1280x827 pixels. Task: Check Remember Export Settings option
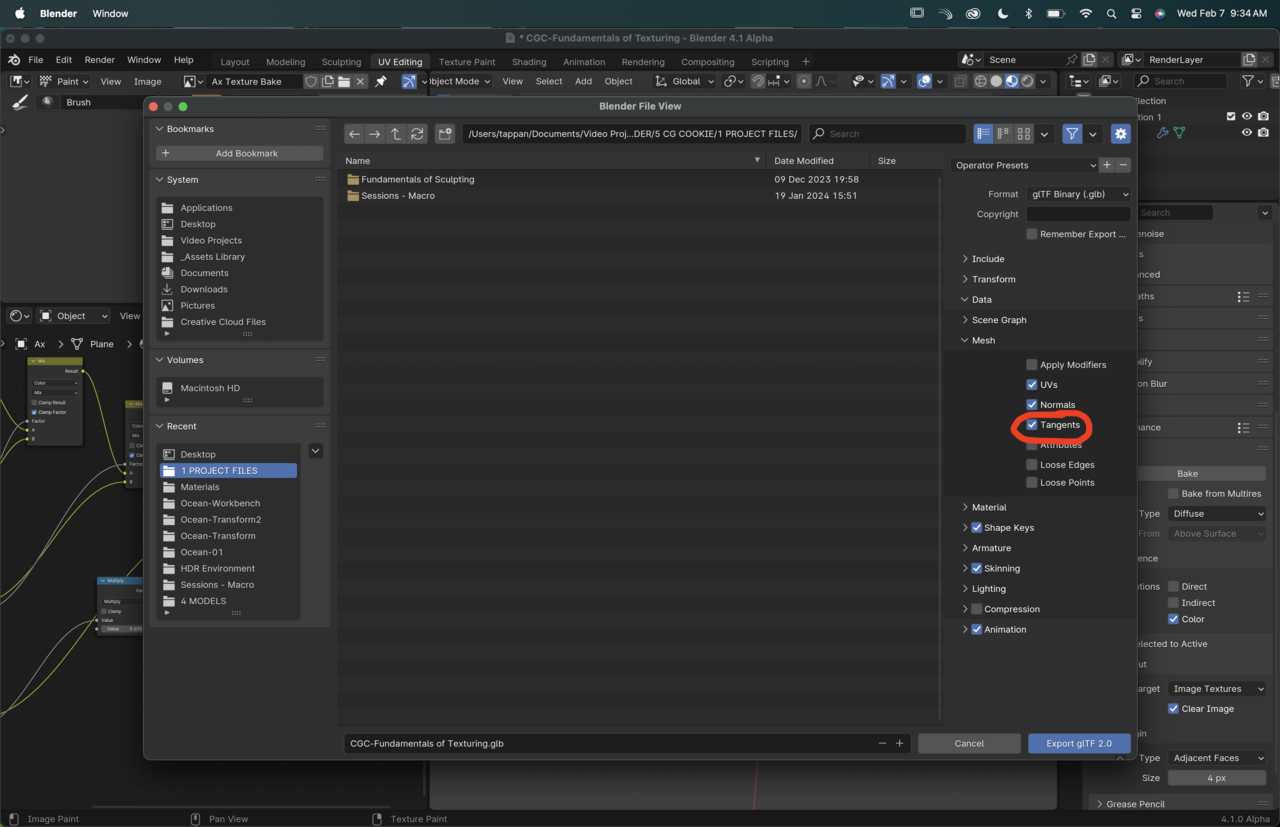(1032, 234)
